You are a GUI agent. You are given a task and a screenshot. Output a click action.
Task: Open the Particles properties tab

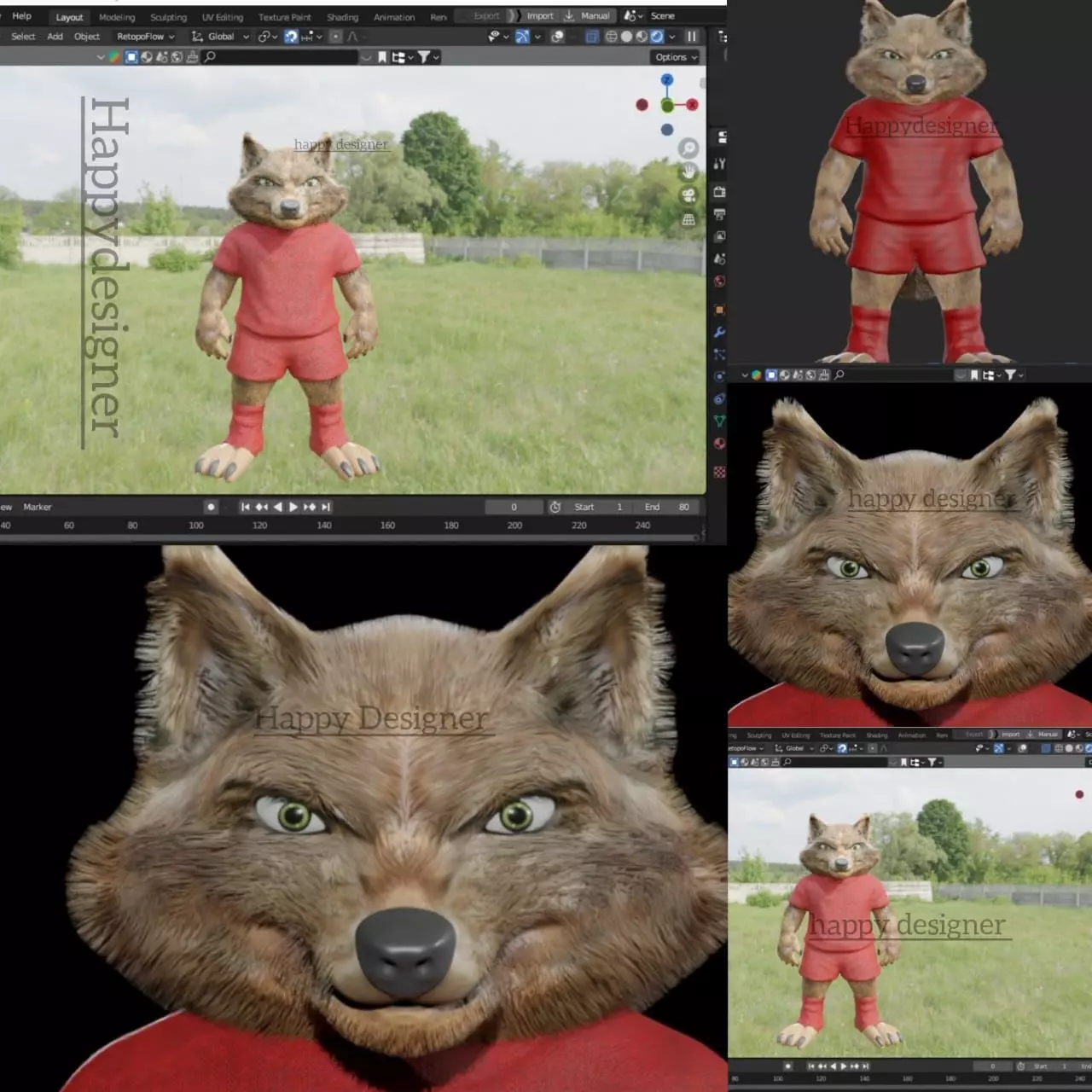point(719,354)
